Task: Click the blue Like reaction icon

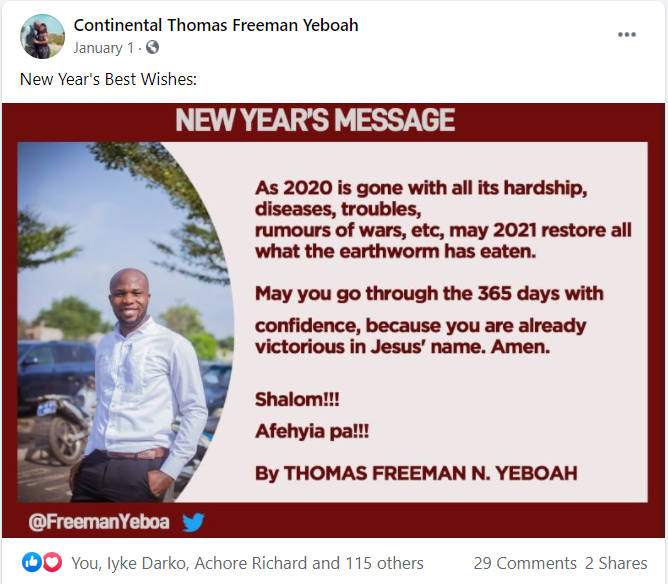Action: click(x=31, y=563)
